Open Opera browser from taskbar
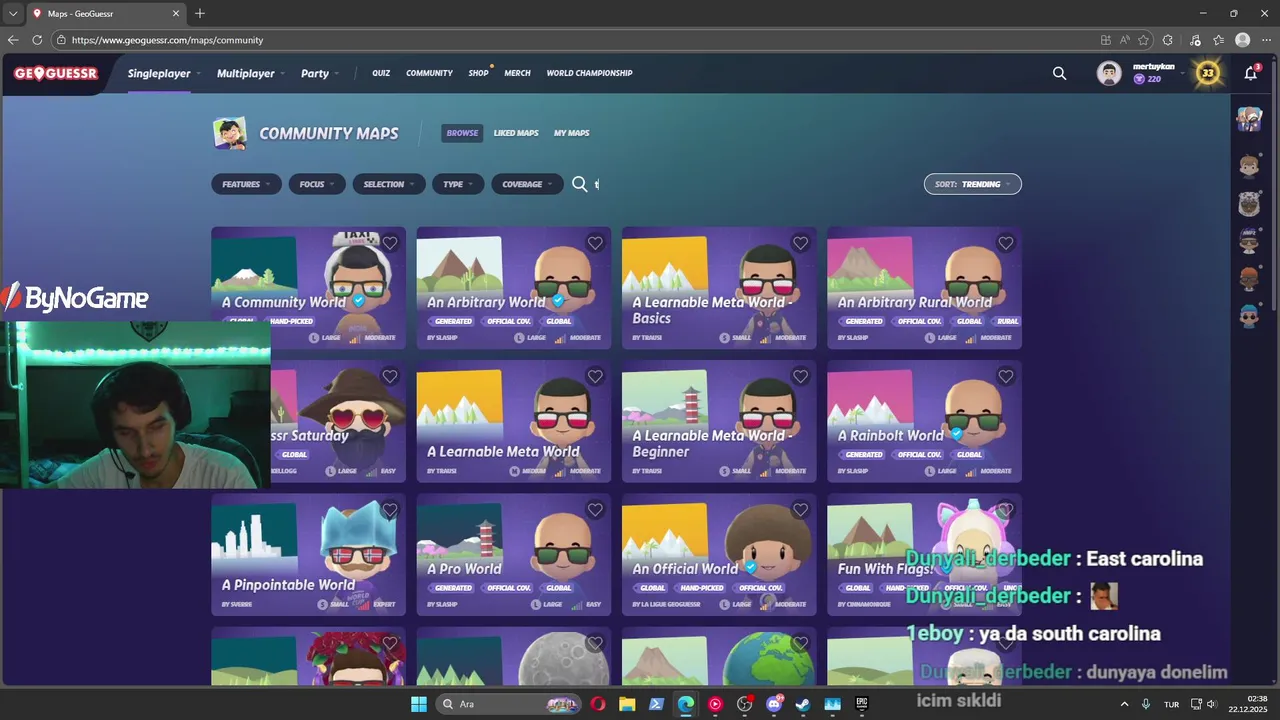The image size is (1280, 720). pyautogui.click(x=598, y=704)
